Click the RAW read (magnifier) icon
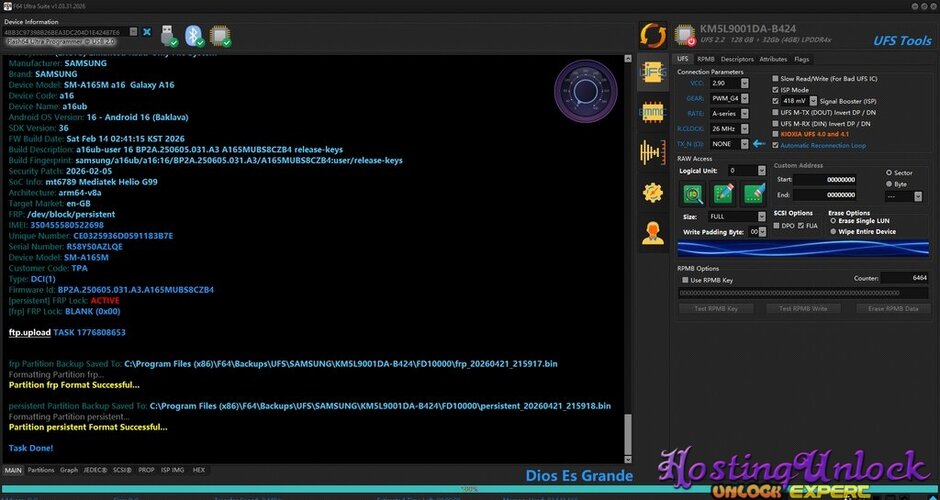This screenshot has width=940, height=500. coord(694,194)
